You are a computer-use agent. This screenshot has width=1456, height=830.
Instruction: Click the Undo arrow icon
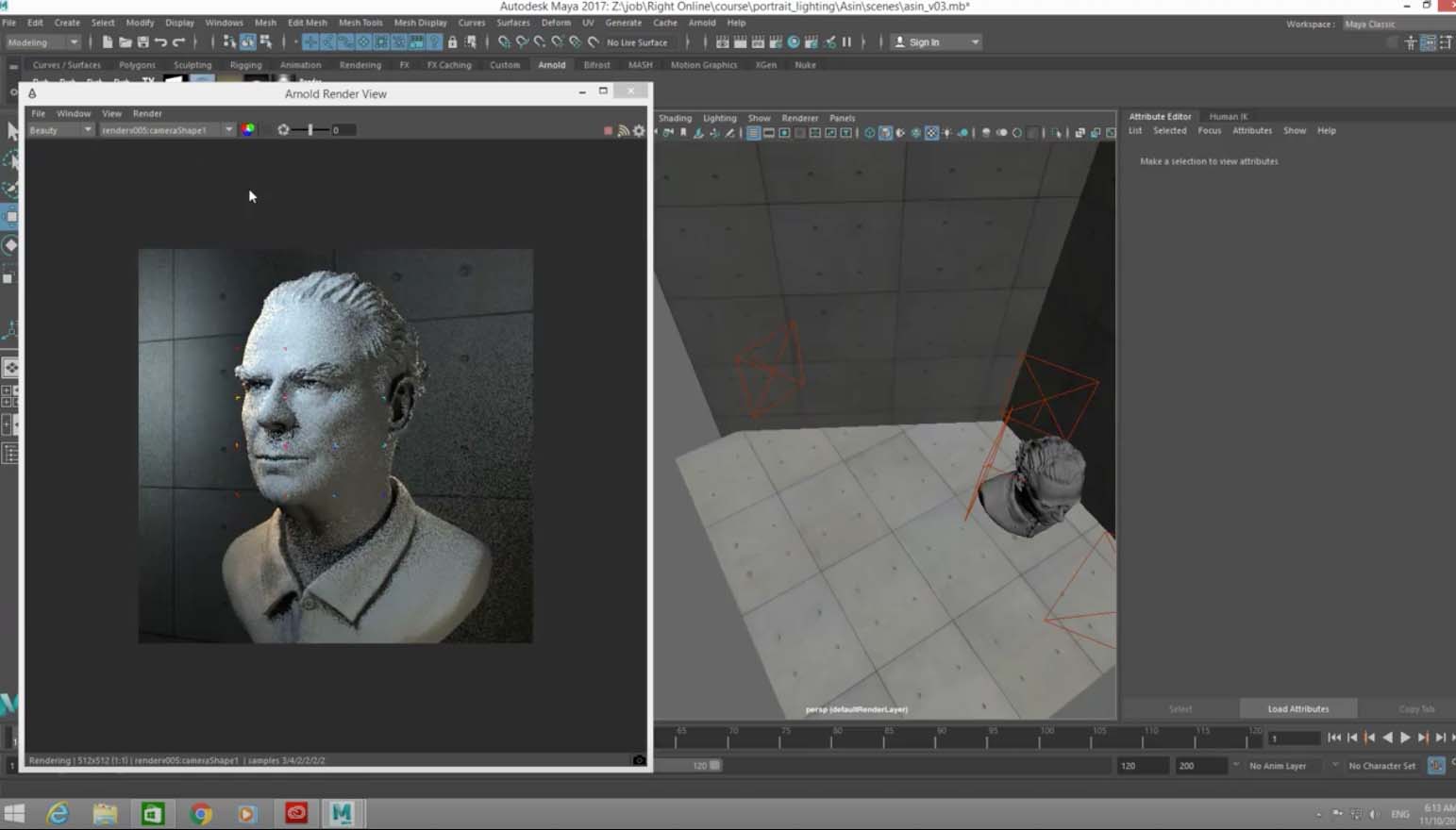161,42
